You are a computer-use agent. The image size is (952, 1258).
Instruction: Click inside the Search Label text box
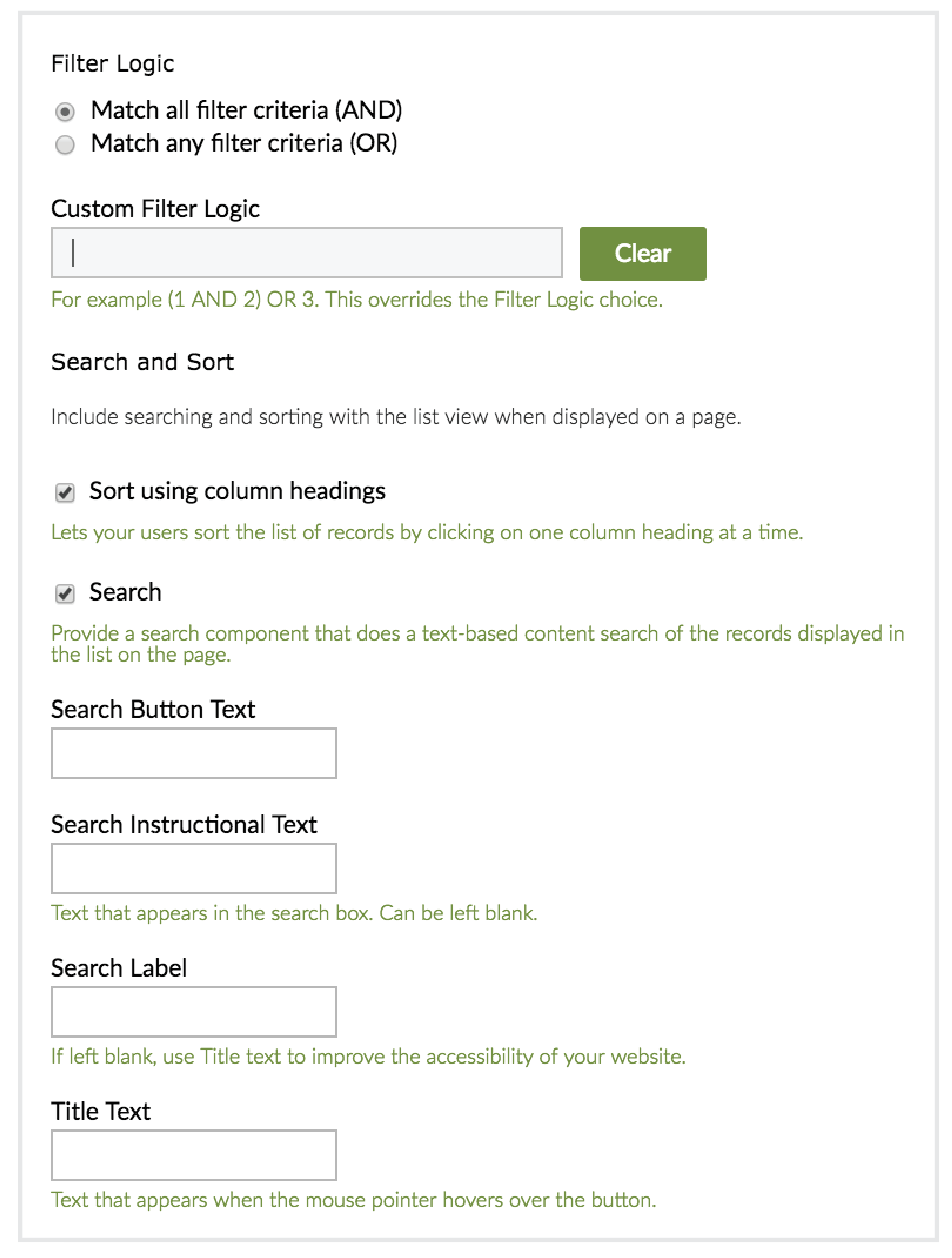tap(194, 1012)
